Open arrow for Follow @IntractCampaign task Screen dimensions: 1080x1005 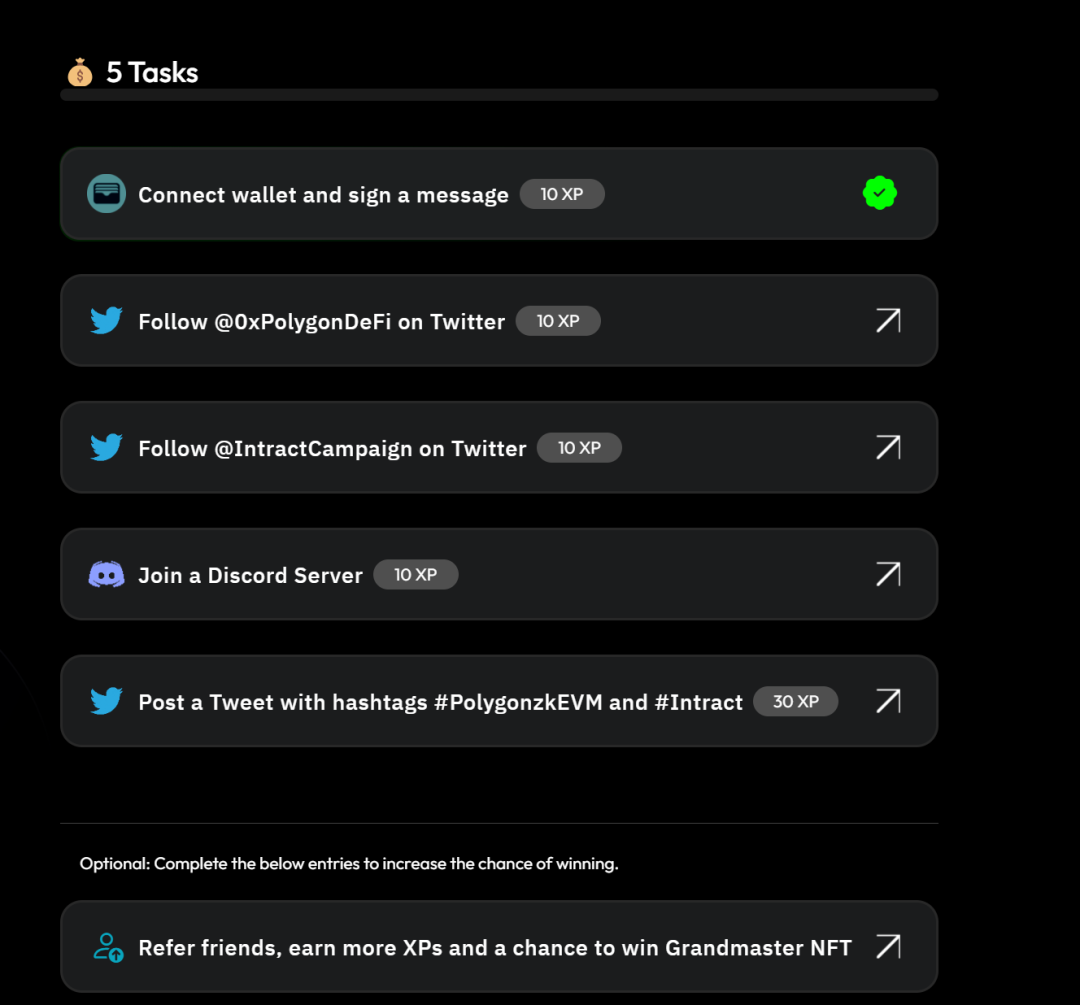point(888,447)
